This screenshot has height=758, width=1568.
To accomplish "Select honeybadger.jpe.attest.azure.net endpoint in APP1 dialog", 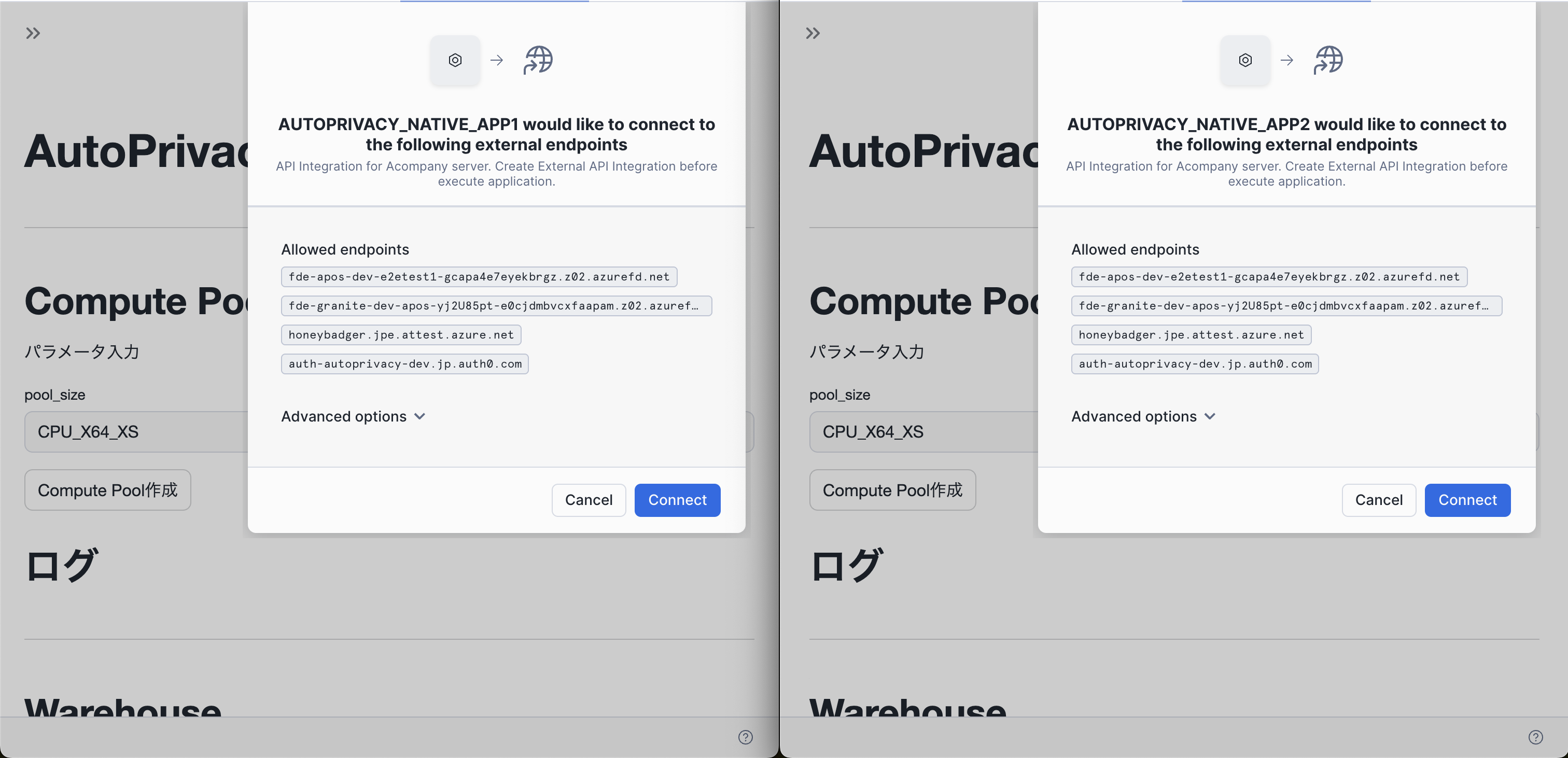I will coord(400,335).
